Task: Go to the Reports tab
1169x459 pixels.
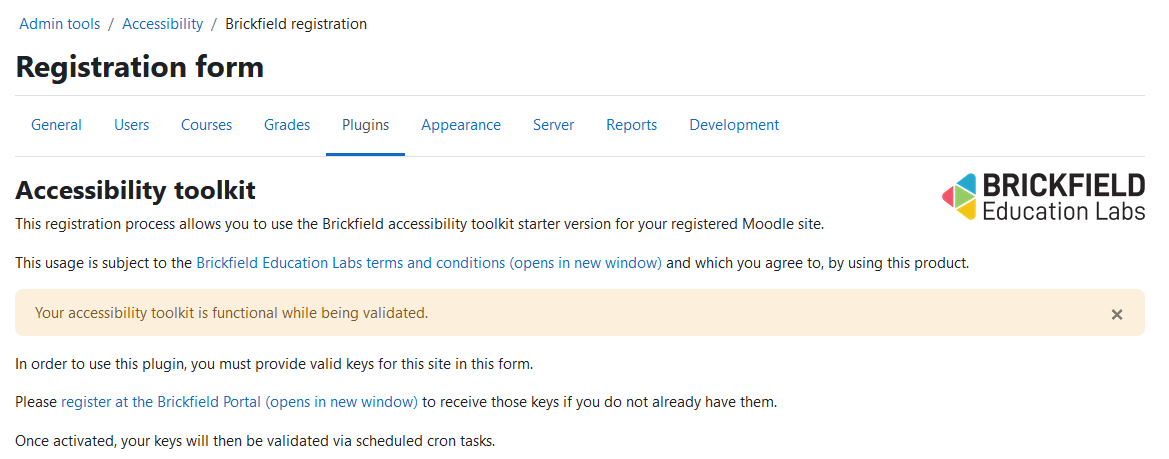Action: pos(631,125)
